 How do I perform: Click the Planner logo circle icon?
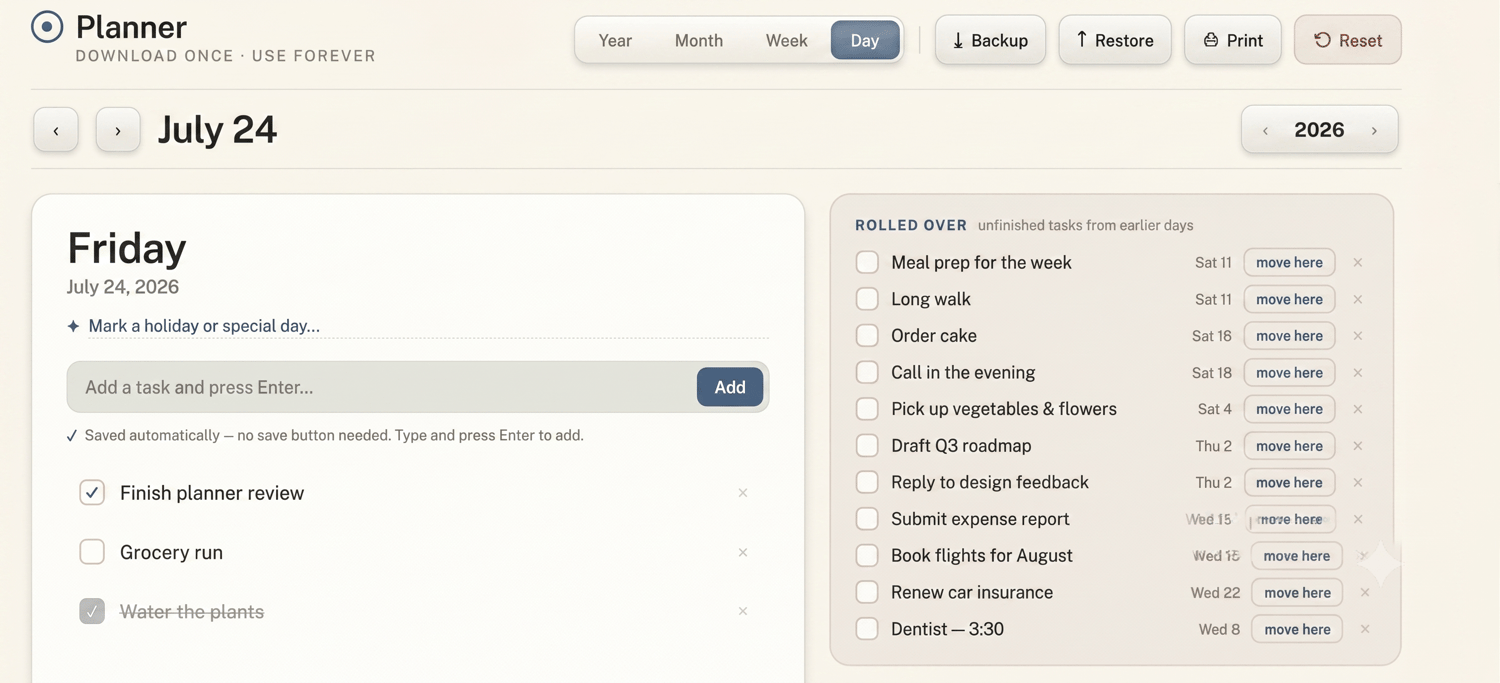(47, 27)
